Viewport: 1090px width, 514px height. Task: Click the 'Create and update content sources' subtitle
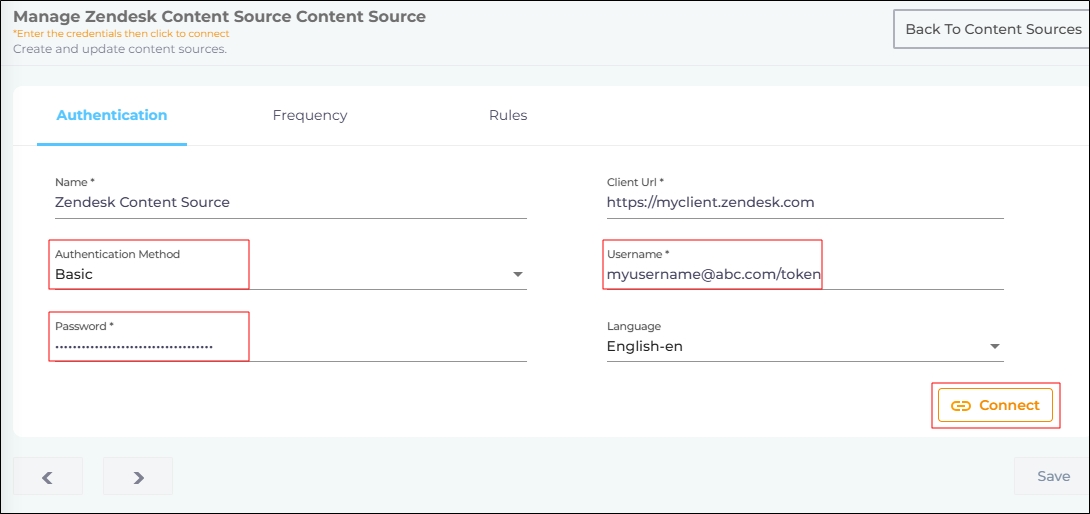120,49
